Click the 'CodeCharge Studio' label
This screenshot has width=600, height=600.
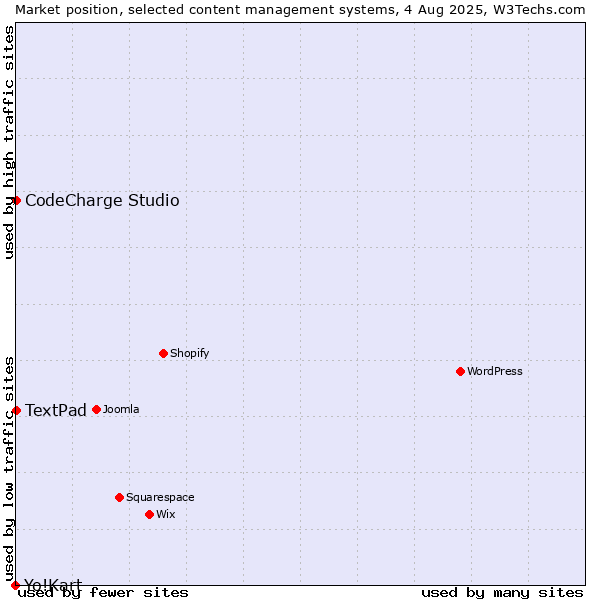pos(102,201)
